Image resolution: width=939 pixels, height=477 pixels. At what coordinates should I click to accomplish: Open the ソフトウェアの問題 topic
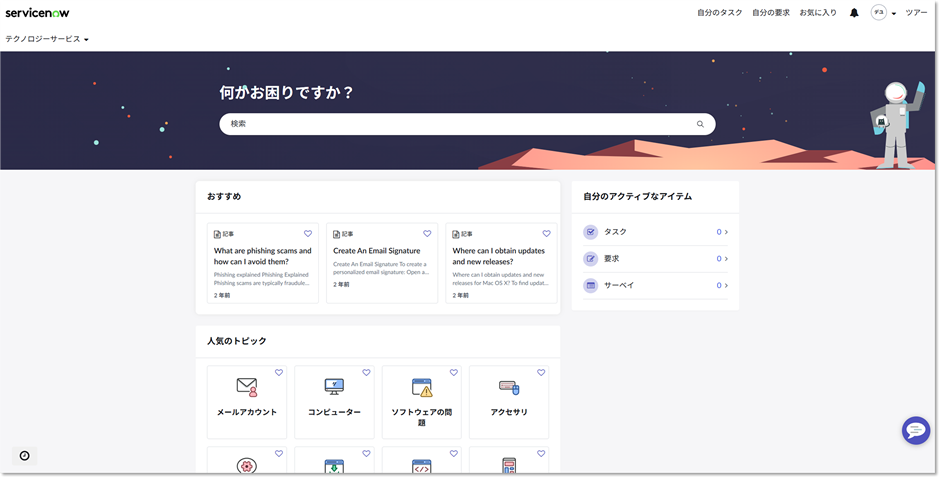pos(422,402)
